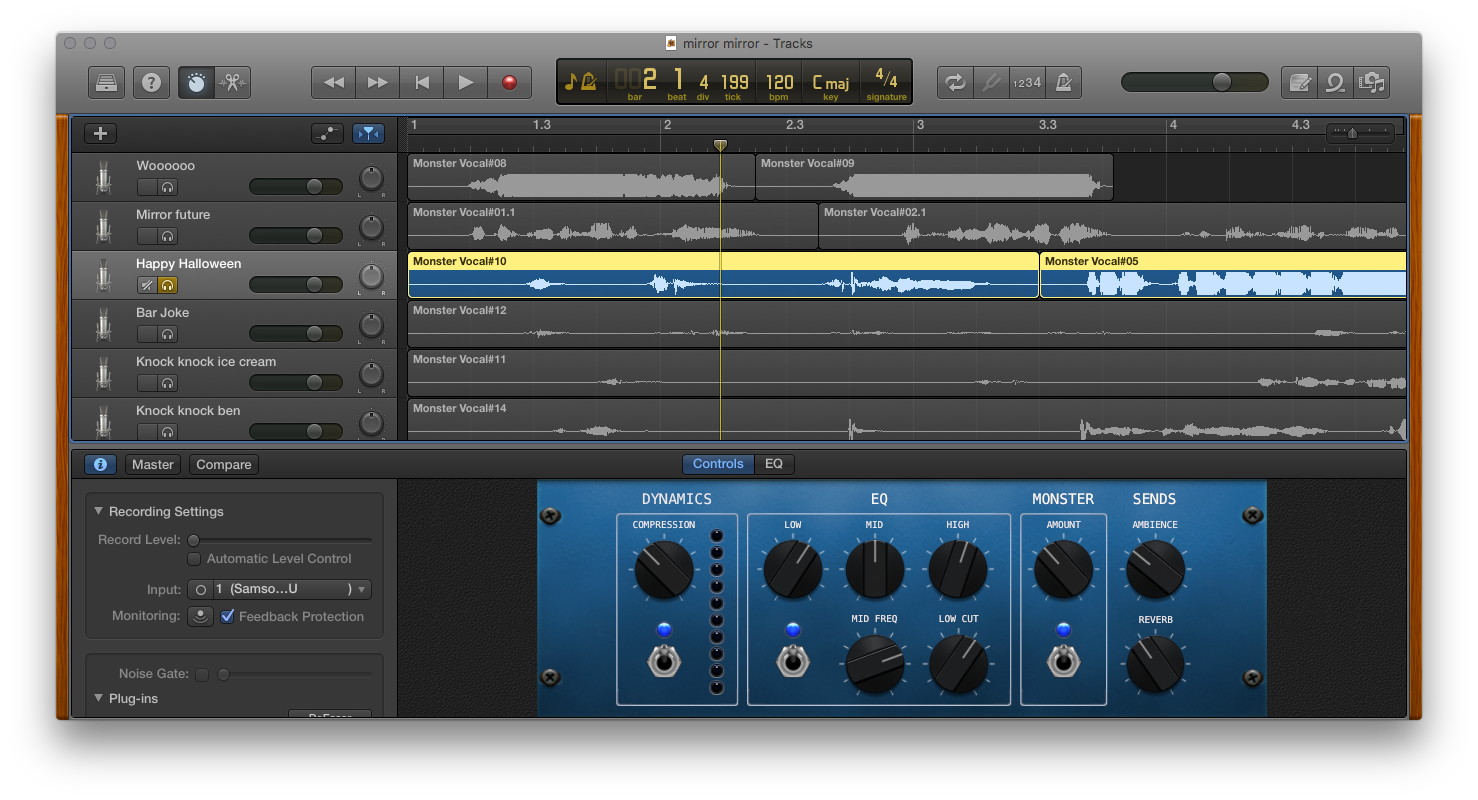
Task: Select the Mirror future track microphone icon
Action: click(x=103, y=227)
